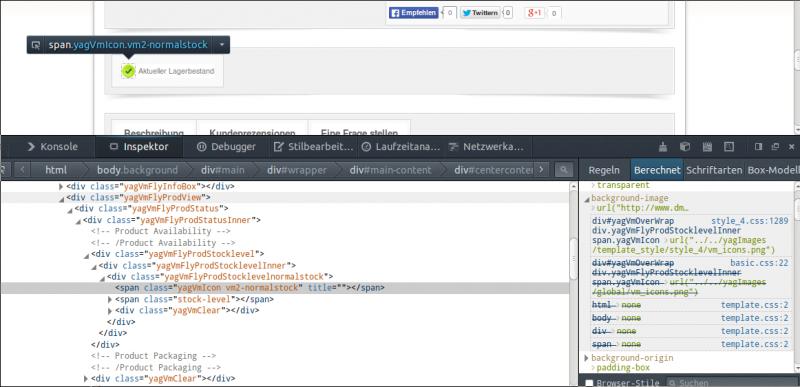
Task: Select the yagVmIcon vm2-normalstock span line
Action: (285, 288)
